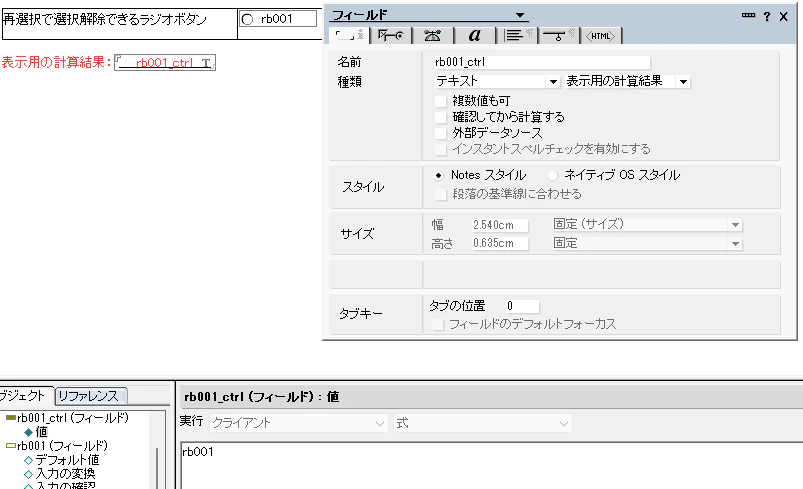Select the Notes スタイル radio button
Viewport: 803px width, 489px height.
coord(438,176)
